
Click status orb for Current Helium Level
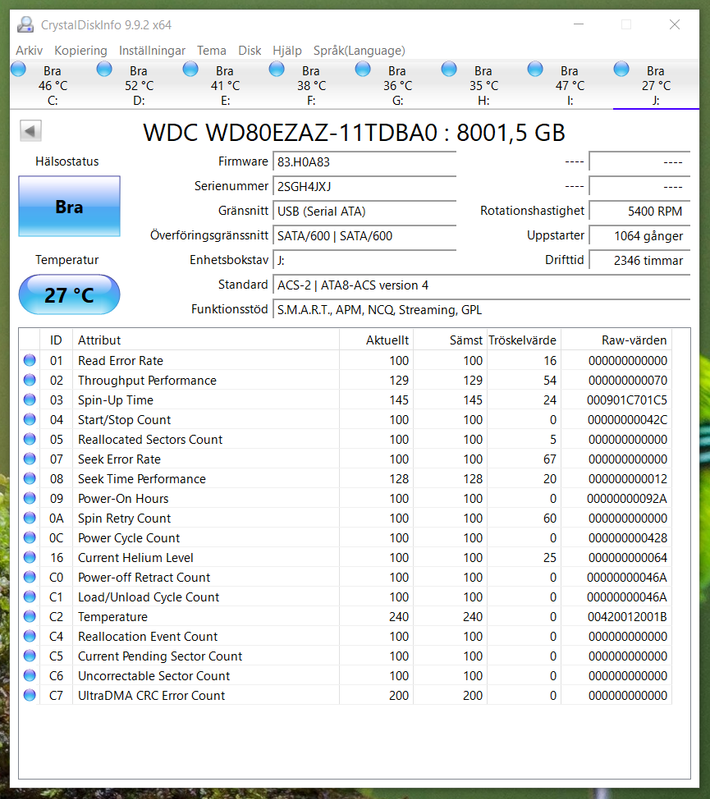click(30, 557)
